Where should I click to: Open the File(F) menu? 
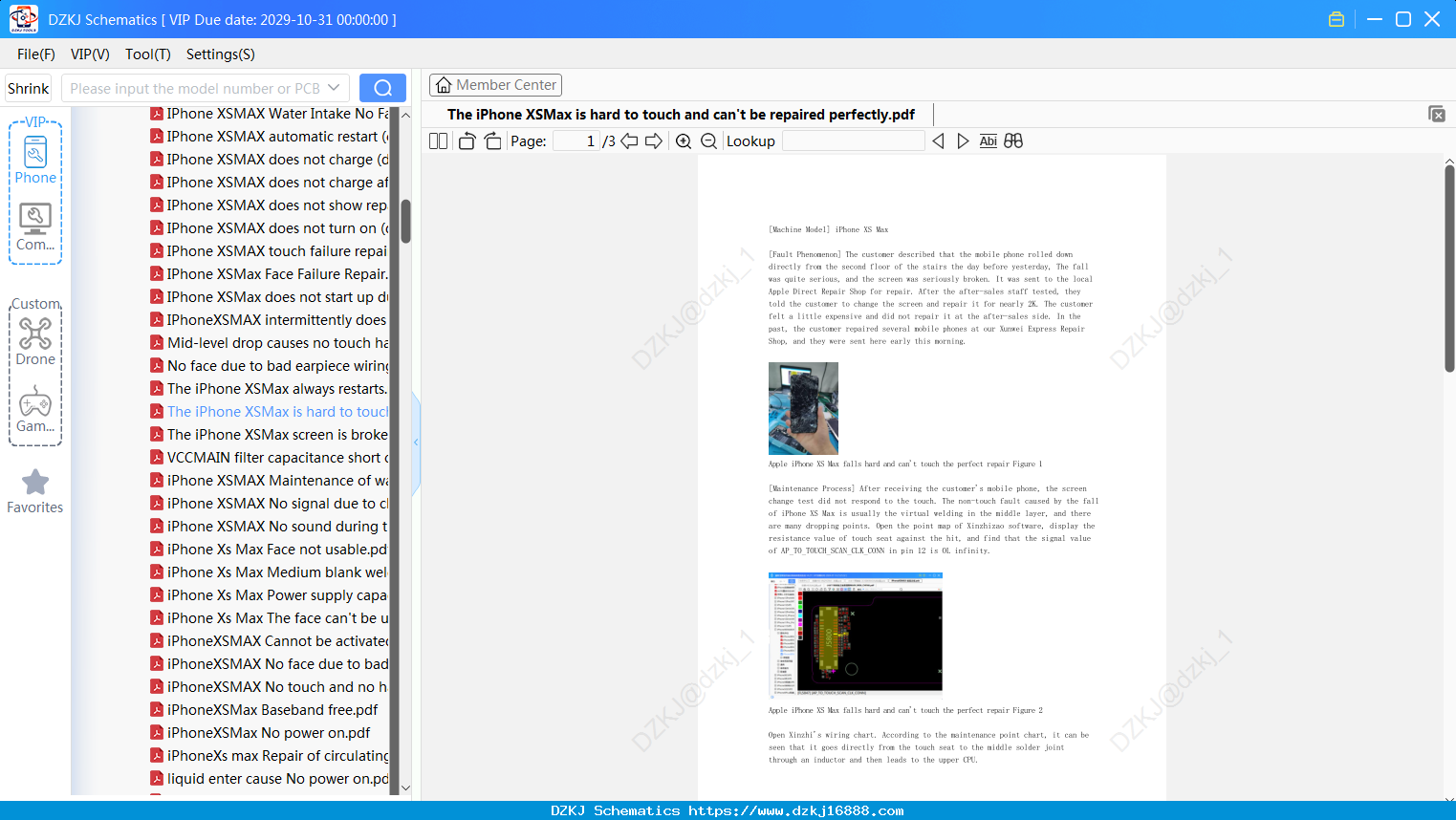pyautogui.click(x=36, y=54)
